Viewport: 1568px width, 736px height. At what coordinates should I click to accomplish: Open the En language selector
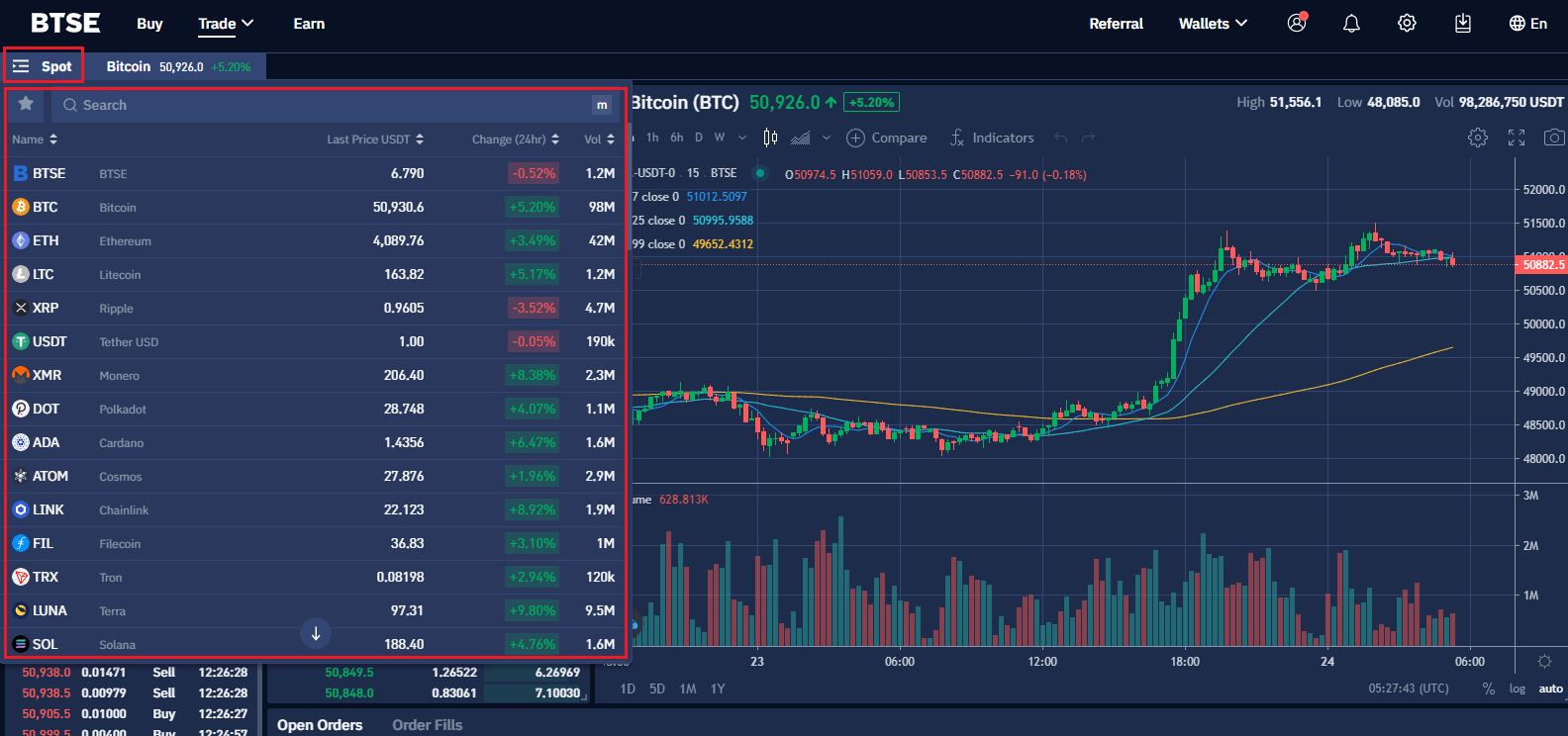point(1527,24)
